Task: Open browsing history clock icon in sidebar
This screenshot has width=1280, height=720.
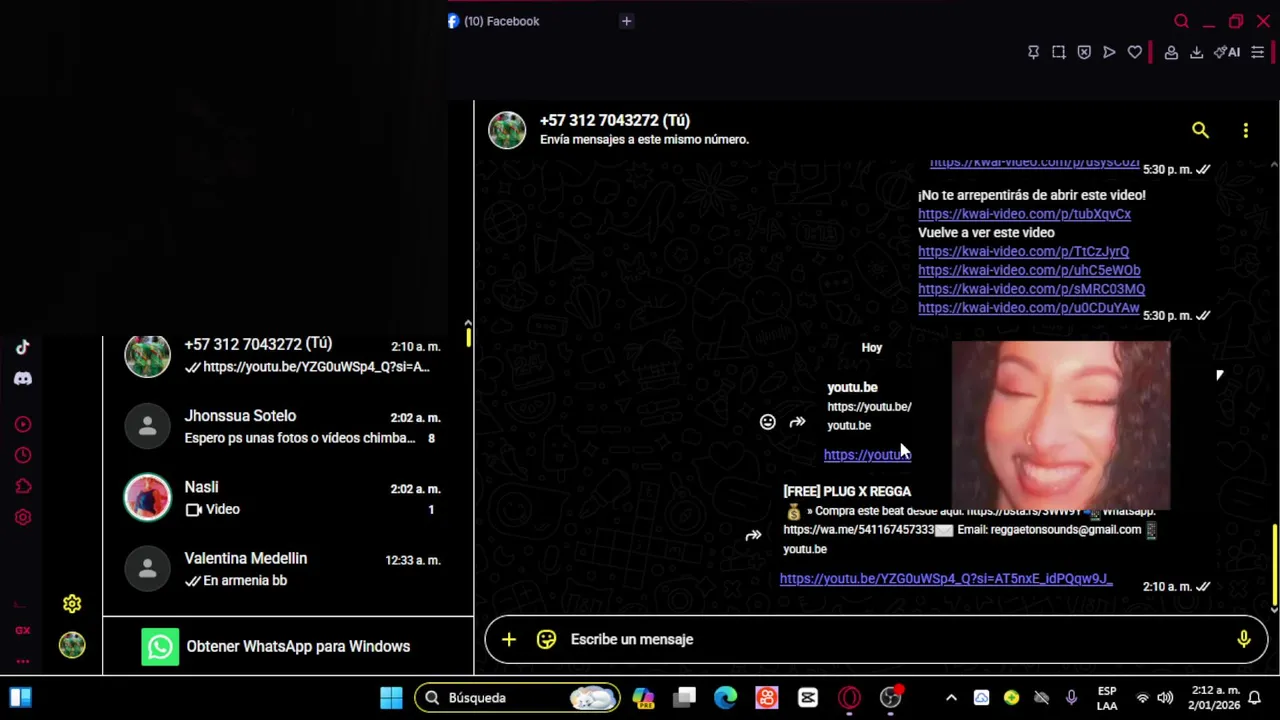Action: point(23,455)
